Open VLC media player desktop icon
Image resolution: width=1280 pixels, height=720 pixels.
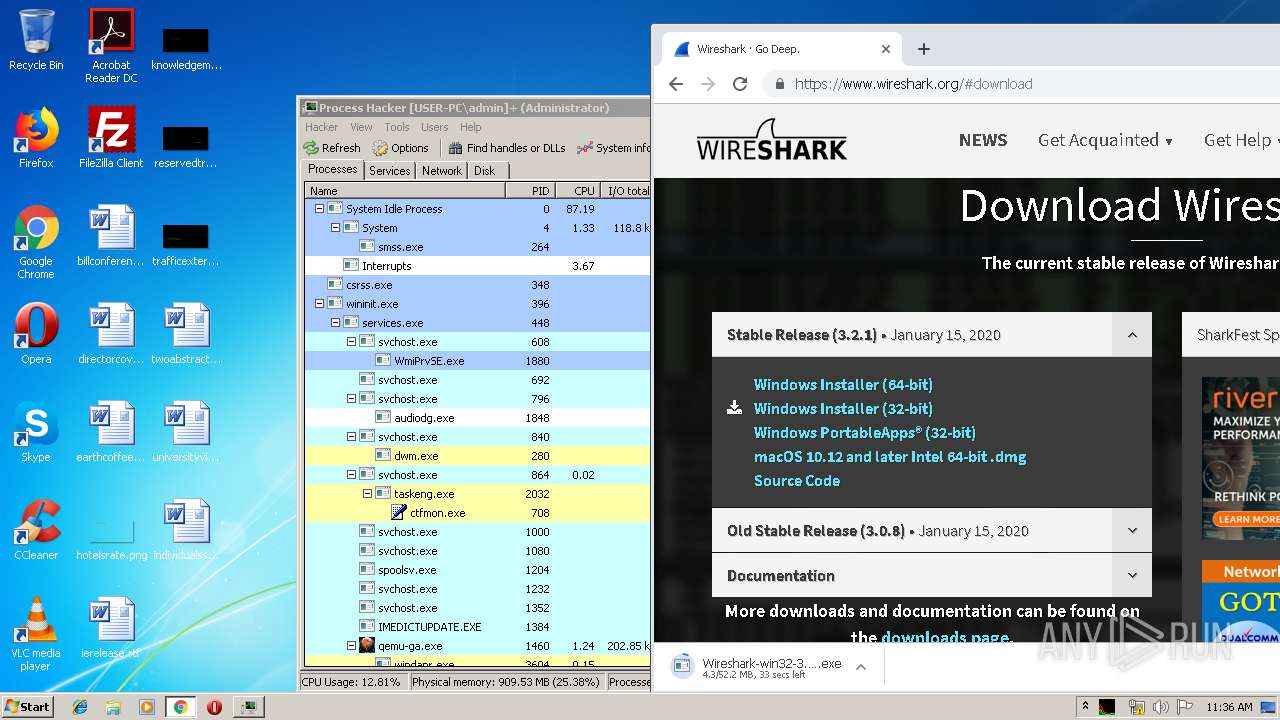click(x=36, y=634)
